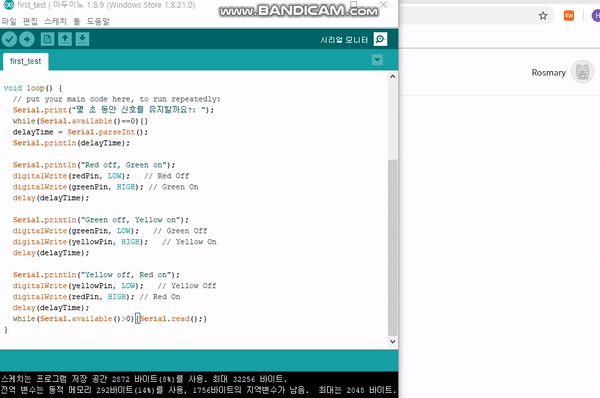The image size is (600, 398).
Task: Upload the sketch with the arrow icon
Action: tap(27, 39)
